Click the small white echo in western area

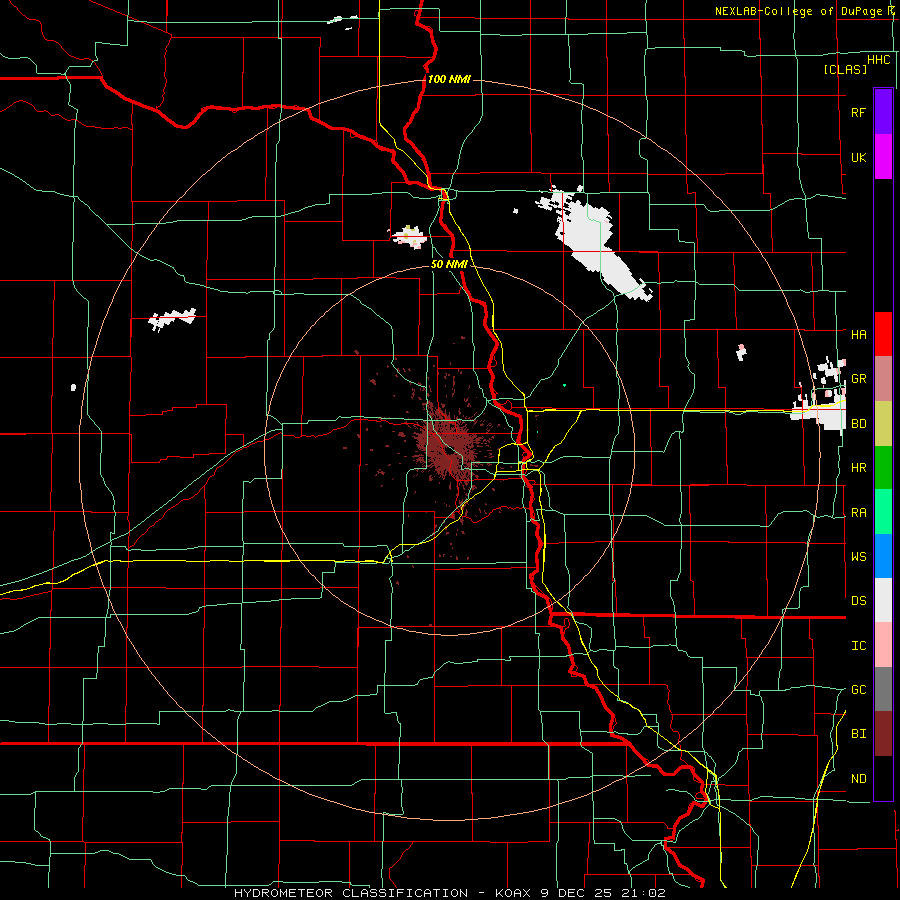pos(172,319)
